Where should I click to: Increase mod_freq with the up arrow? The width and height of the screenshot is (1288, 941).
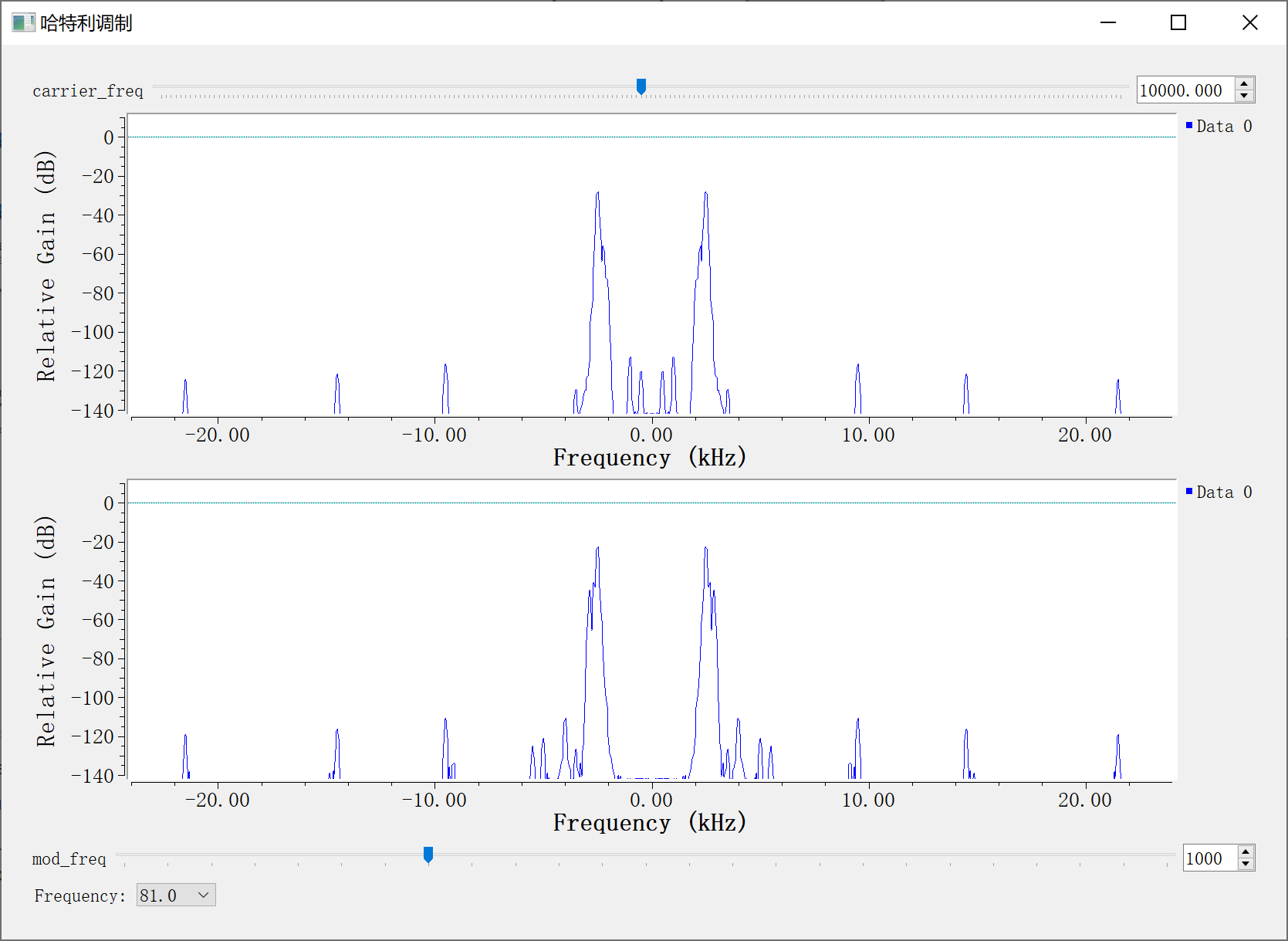tap(1246, 851)
